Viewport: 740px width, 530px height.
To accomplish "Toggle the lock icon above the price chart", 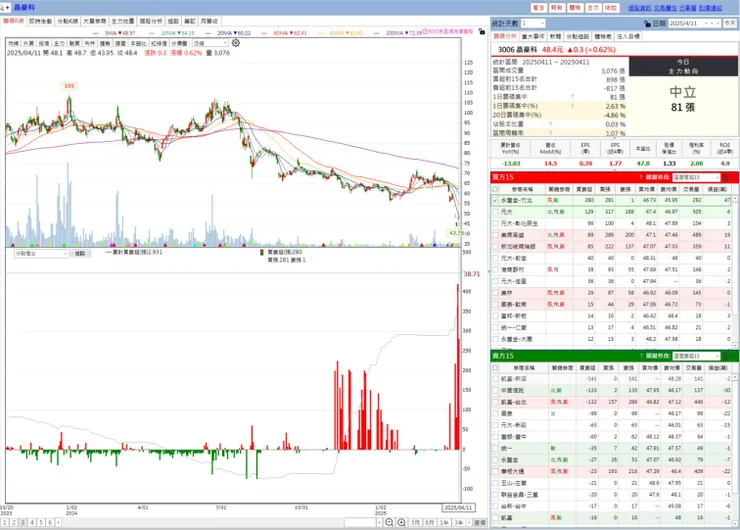I will (x=481, y=32).
